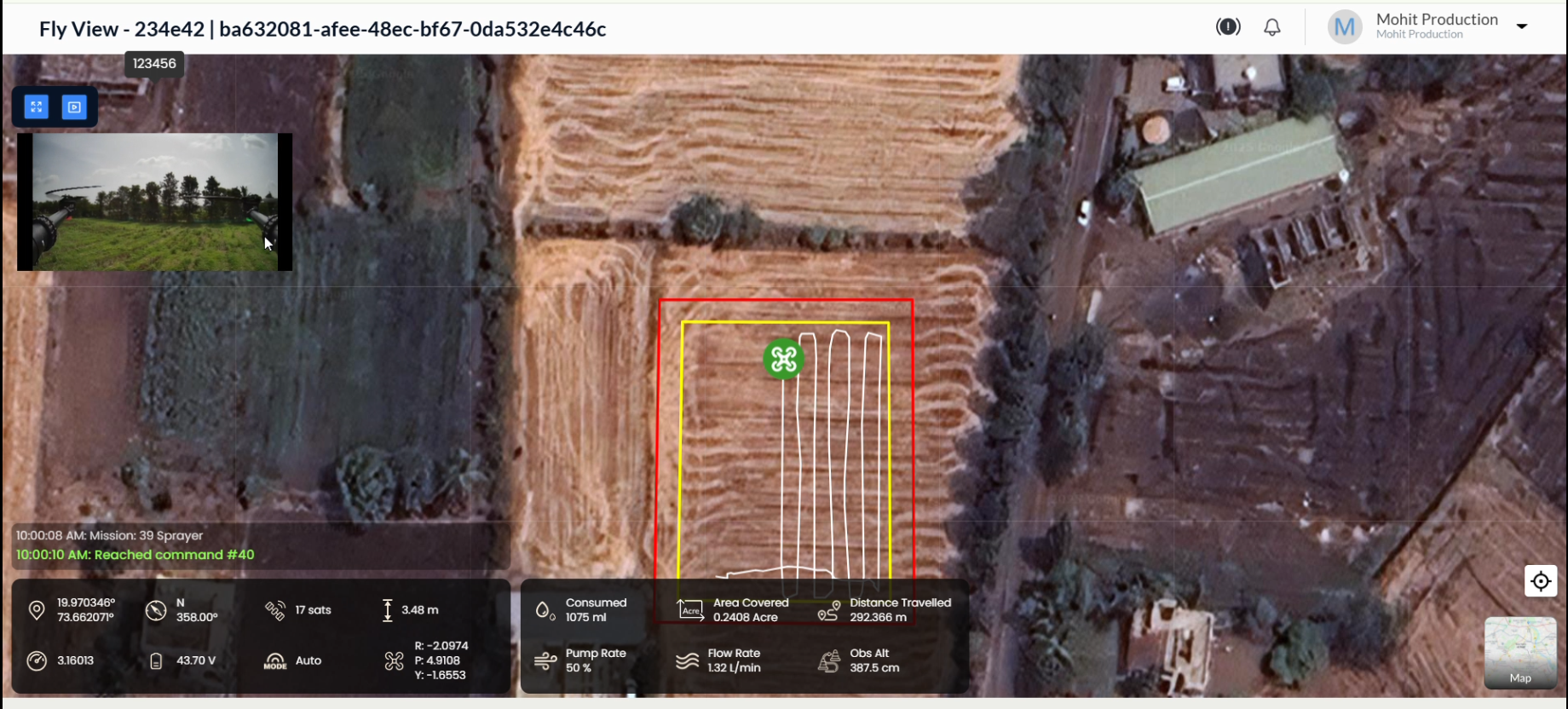Image resolution: width=1568 pixels, height=709 pixels.
Task: Click the altitude height icon
Action: [x=388, y=610]
